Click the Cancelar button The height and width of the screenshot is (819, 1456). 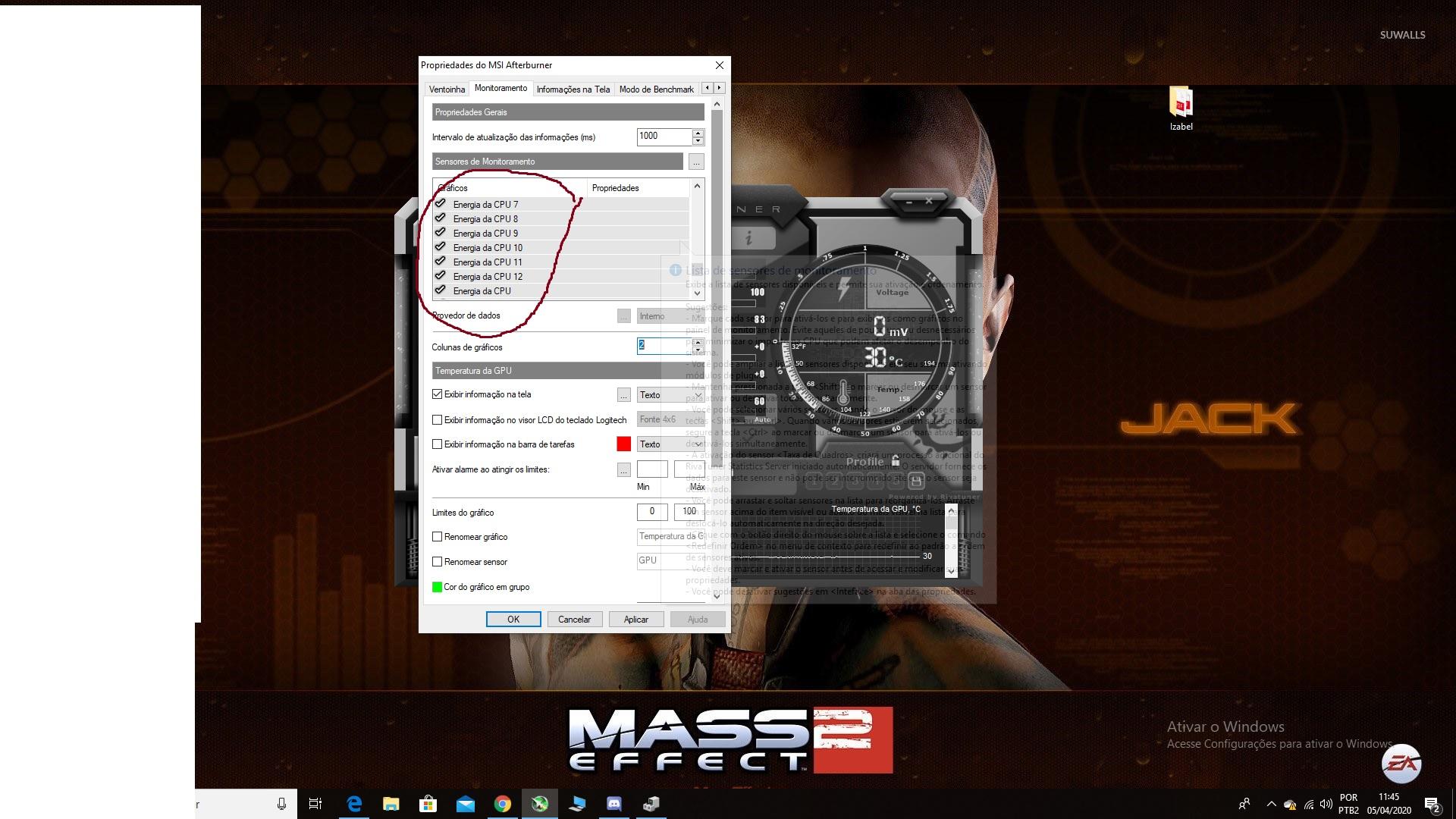pyautogui.click(x=574, y=620)
